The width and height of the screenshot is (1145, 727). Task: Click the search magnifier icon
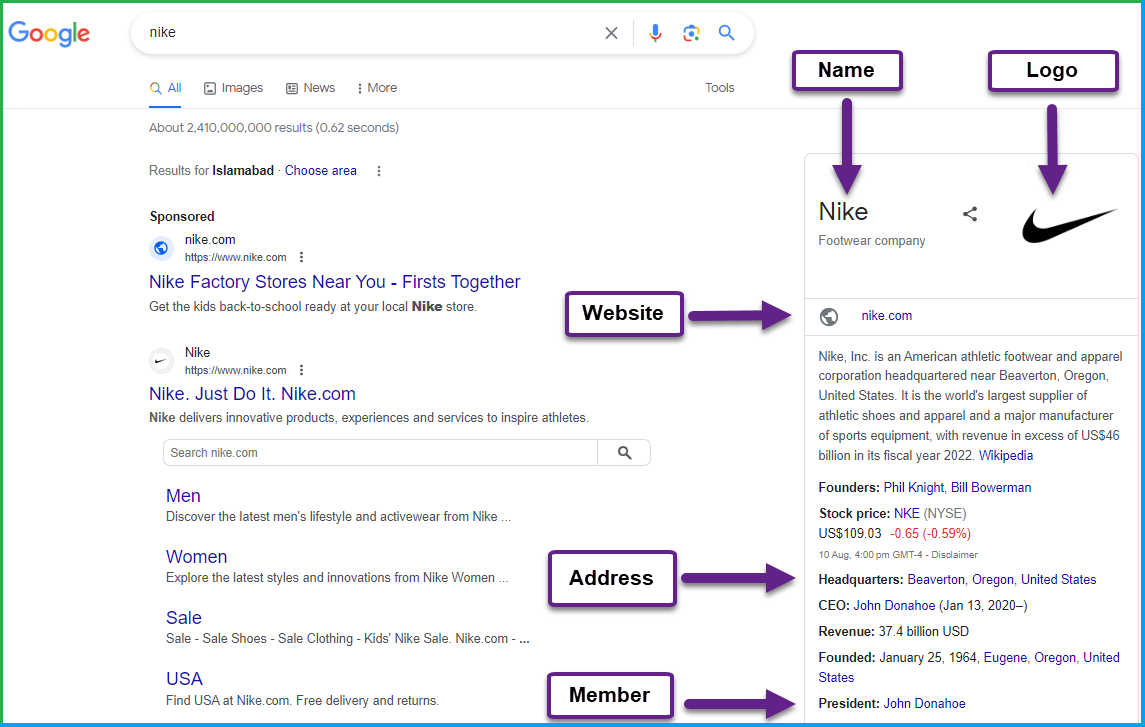click(x=726, y=32)
